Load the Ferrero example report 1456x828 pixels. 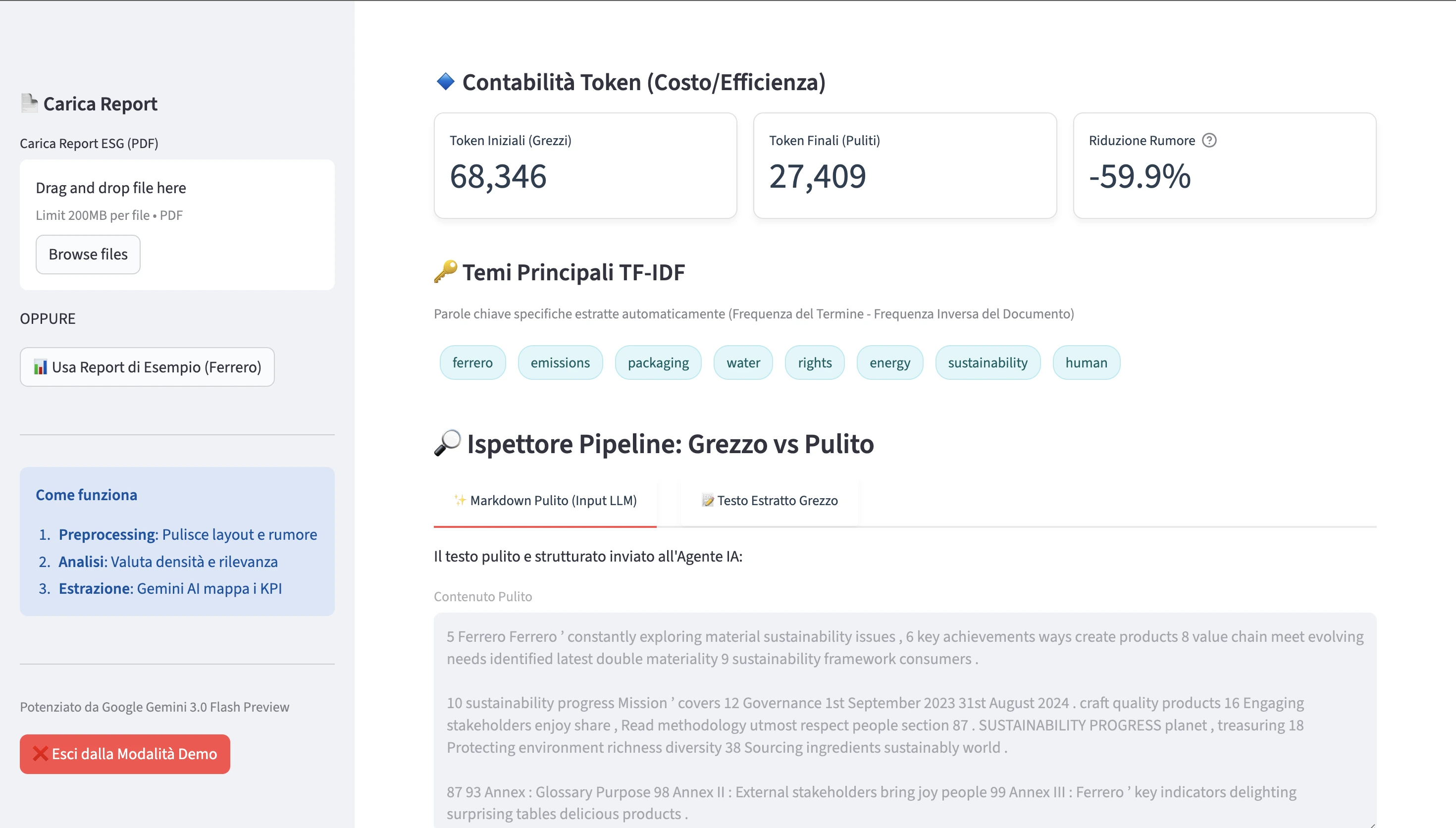[147, 367]
